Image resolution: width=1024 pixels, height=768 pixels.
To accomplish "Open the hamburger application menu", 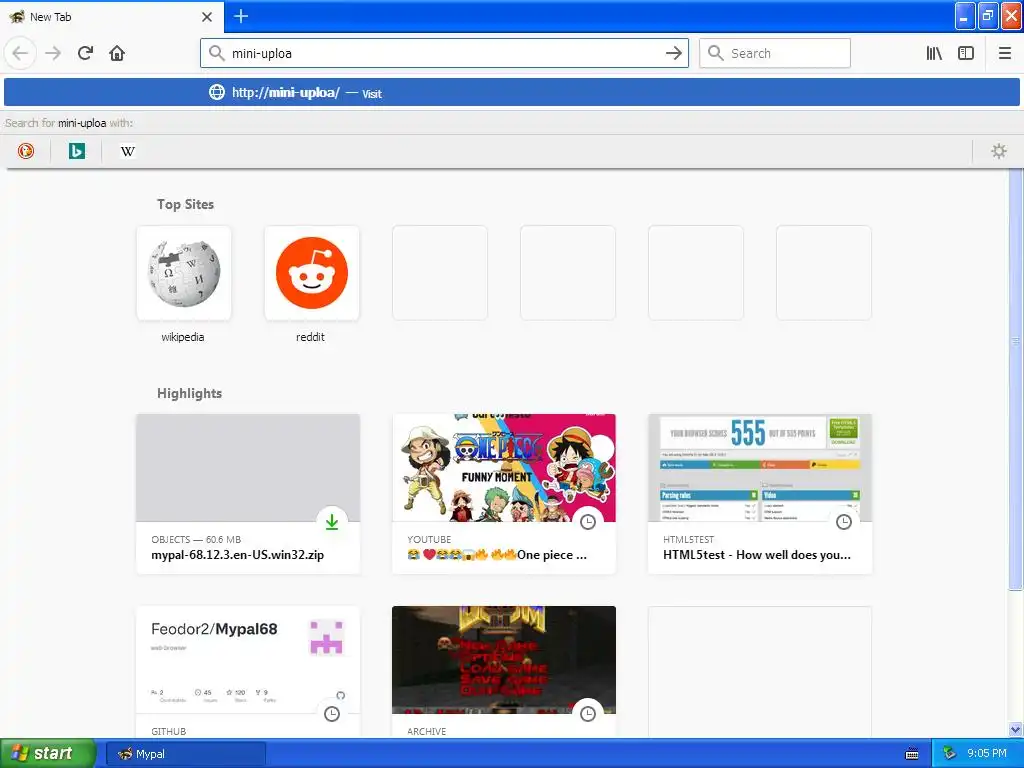I will (1005, 54).
